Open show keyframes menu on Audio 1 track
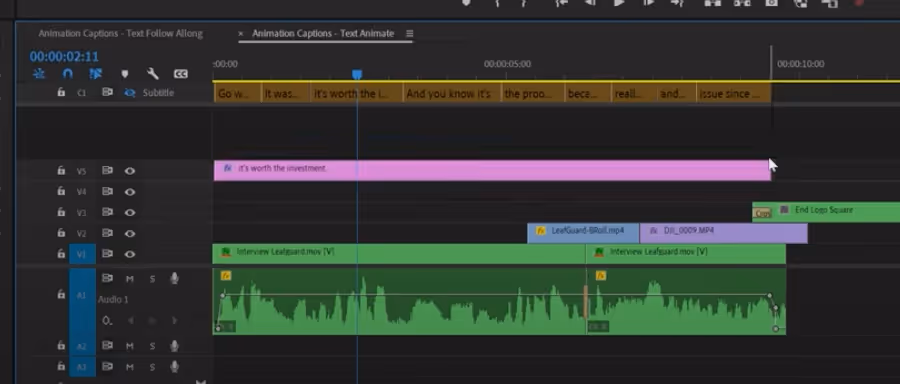The height and width of the screenshot is (384, 900). (x=107, y=320)
